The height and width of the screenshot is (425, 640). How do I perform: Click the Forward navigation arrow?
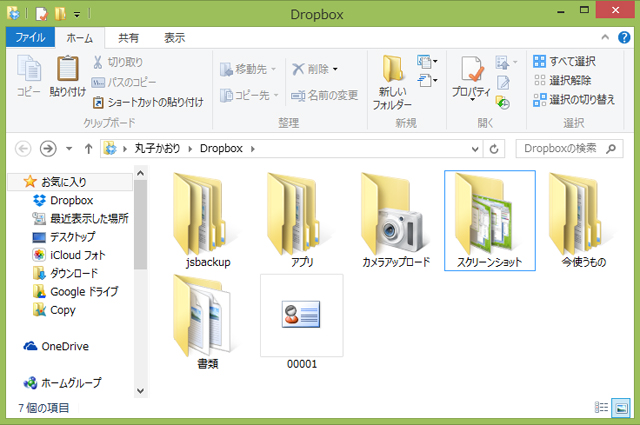[x=48, y=149]
